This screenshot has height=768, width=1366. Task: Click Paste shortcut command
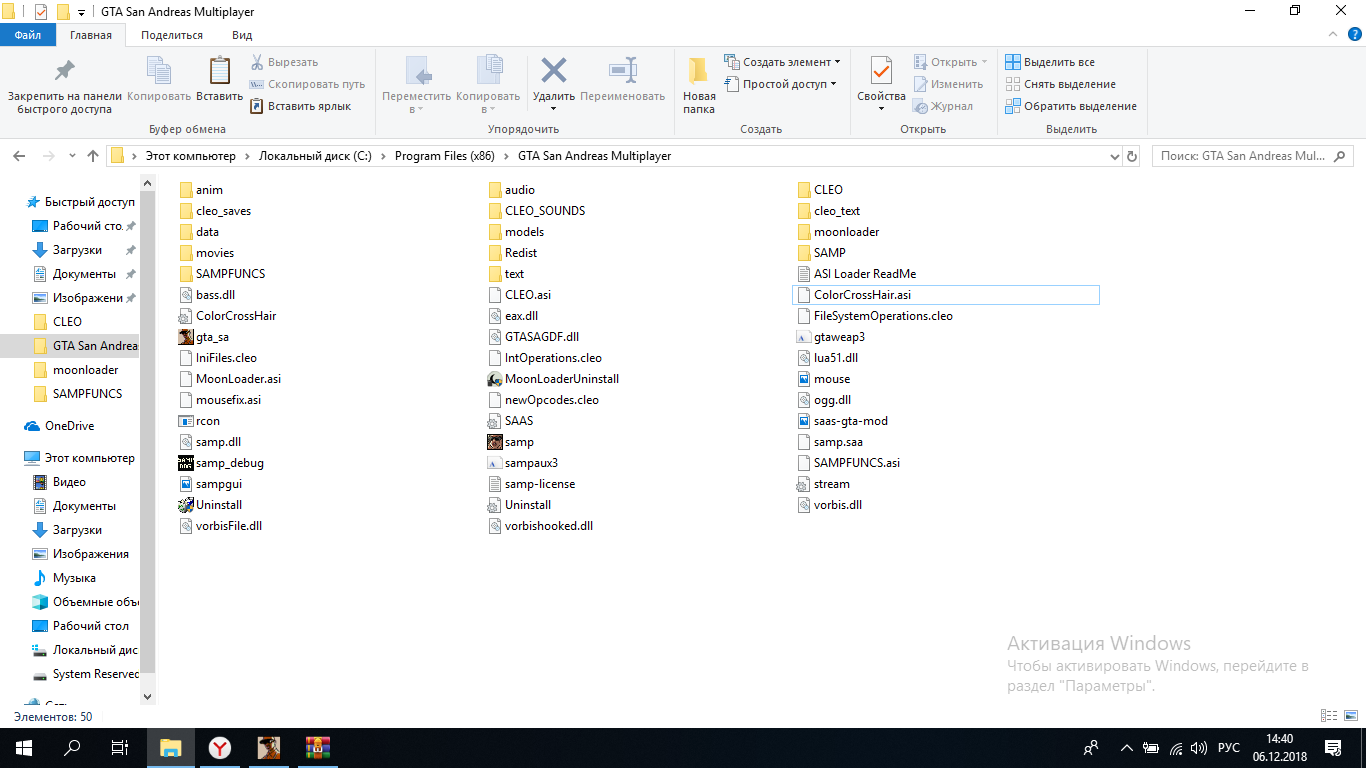[x=300, y=106]
